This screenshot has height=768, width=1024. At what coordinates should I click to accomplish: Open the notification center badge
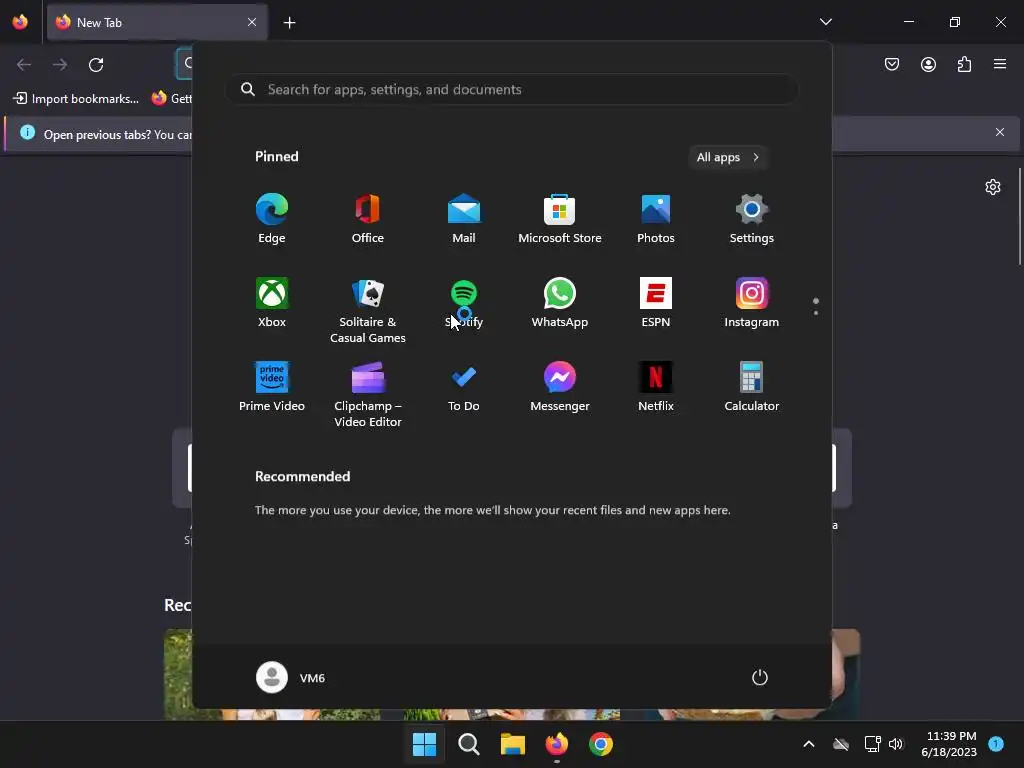pyautogui.click(x=996, y=744)
